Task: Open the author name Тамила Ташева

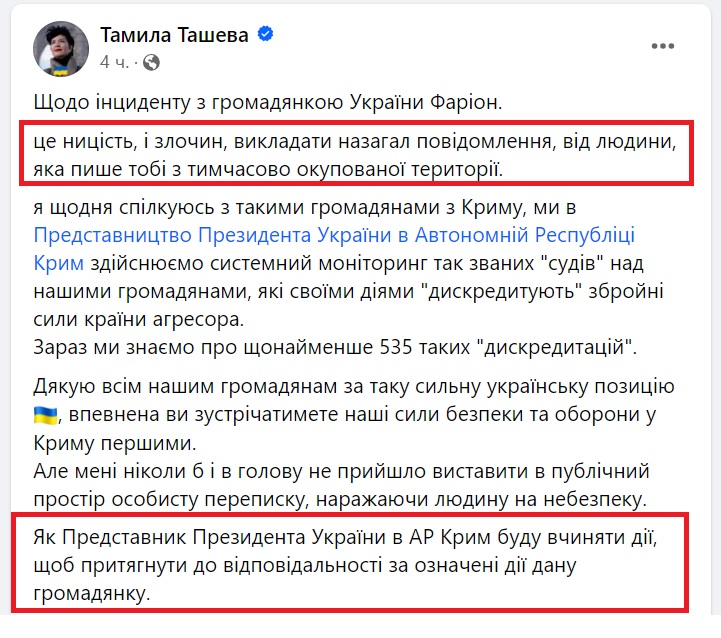Action: click(174, 34)
